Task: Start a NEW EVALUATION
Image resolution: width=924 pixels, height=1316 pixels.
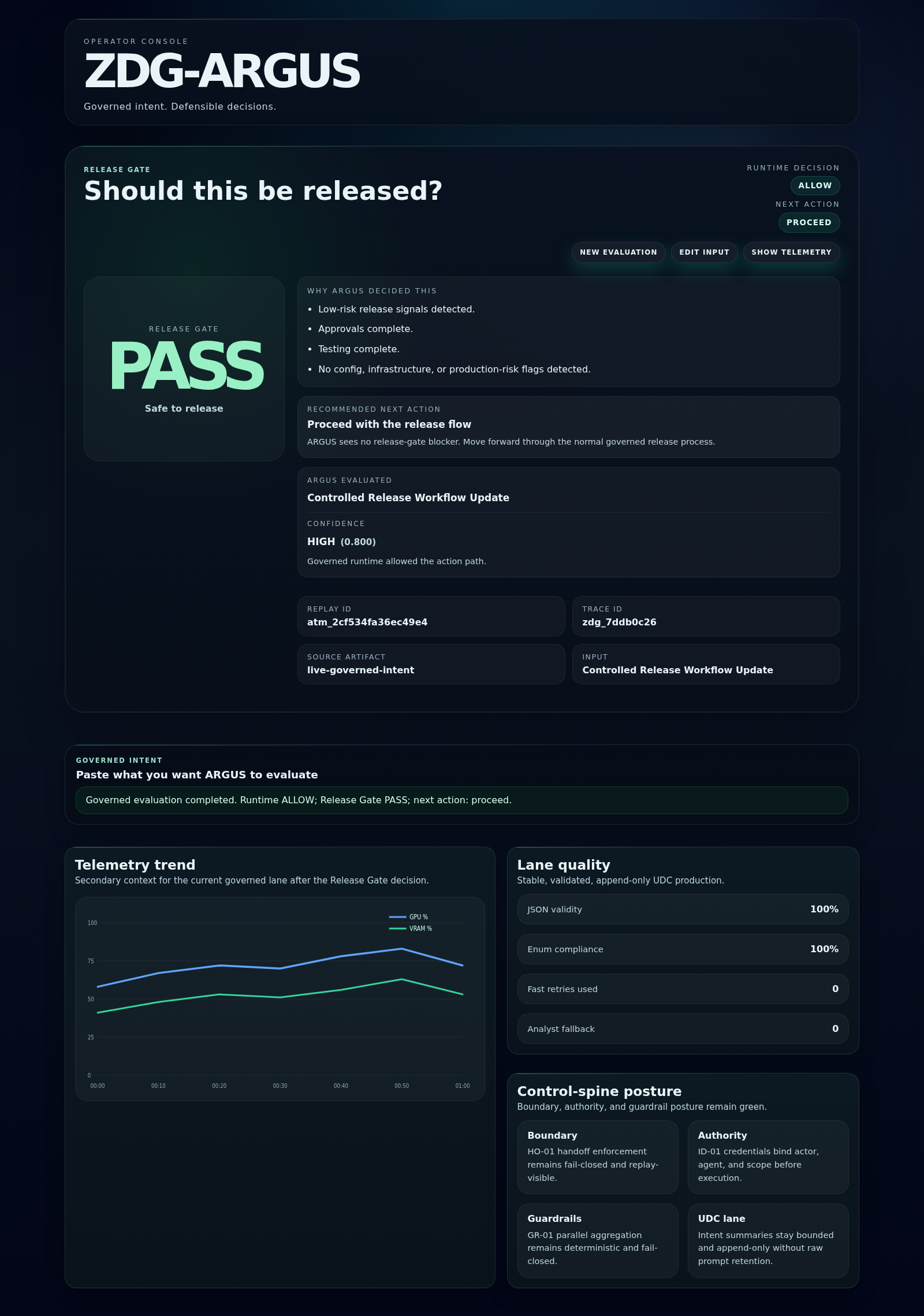Action: 618,252
